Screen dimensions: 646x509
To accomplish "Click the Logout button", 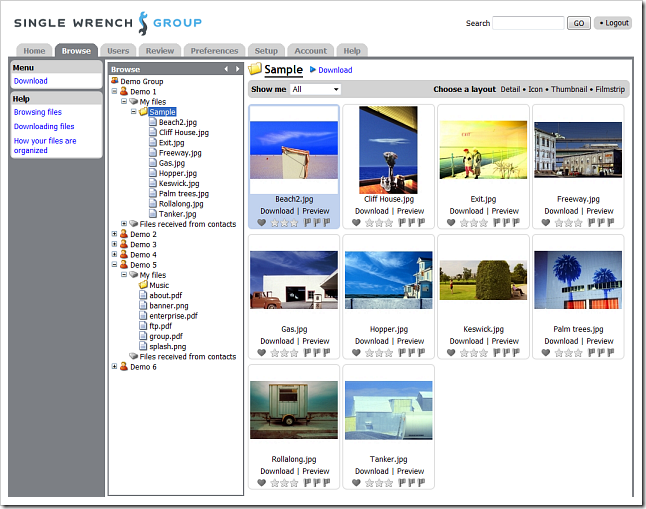I will coord(613,23).
